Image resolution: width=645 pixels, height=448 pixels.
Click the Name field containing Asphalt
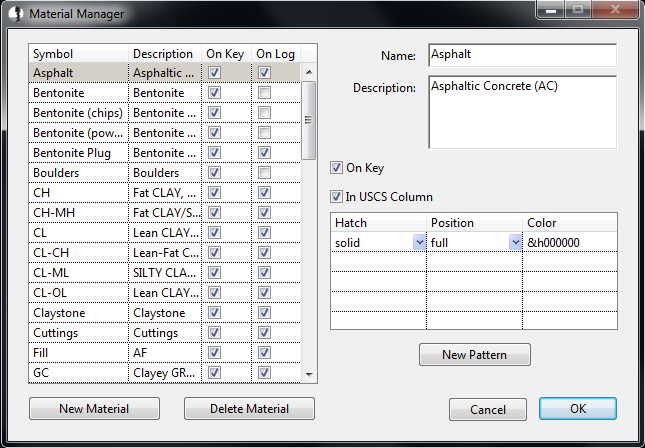(x=522, y=55)
